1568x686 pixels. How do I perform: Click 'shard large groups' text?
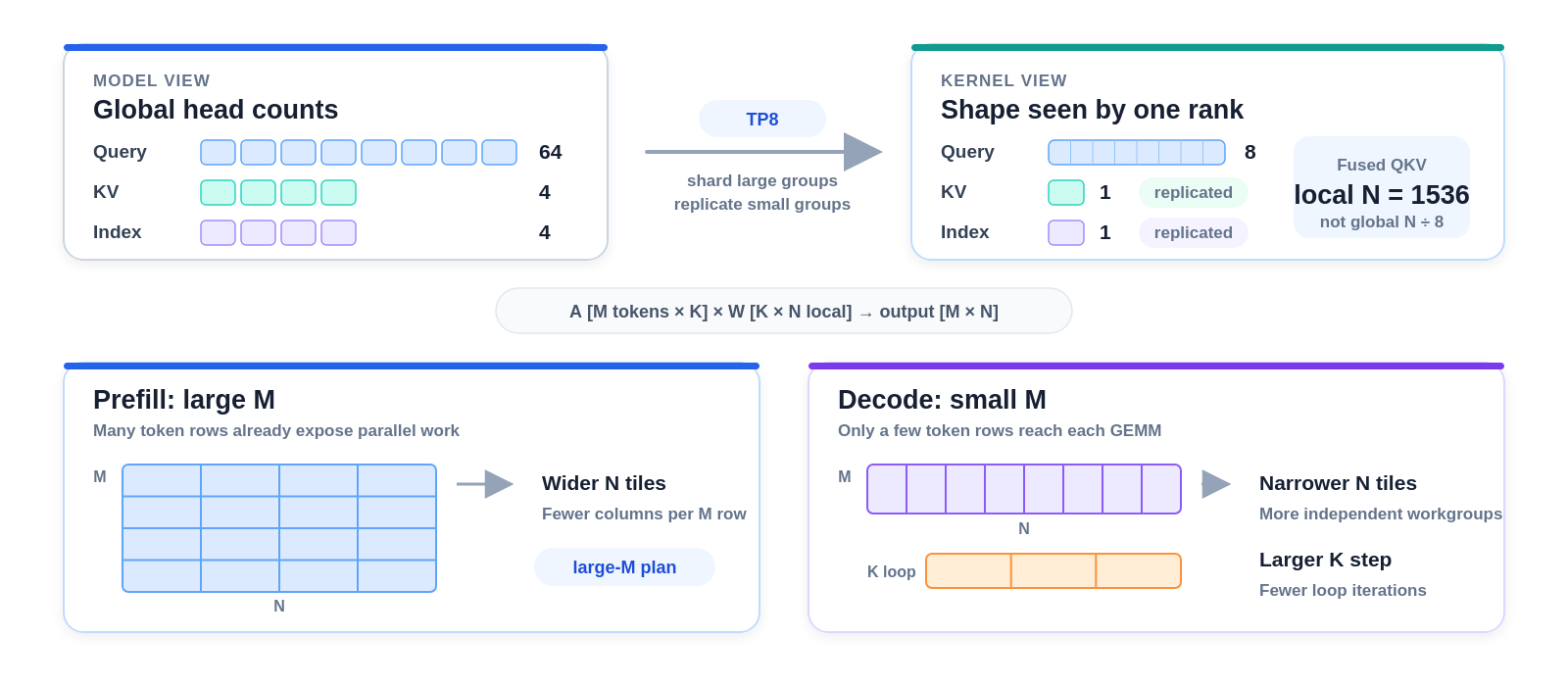762,180
